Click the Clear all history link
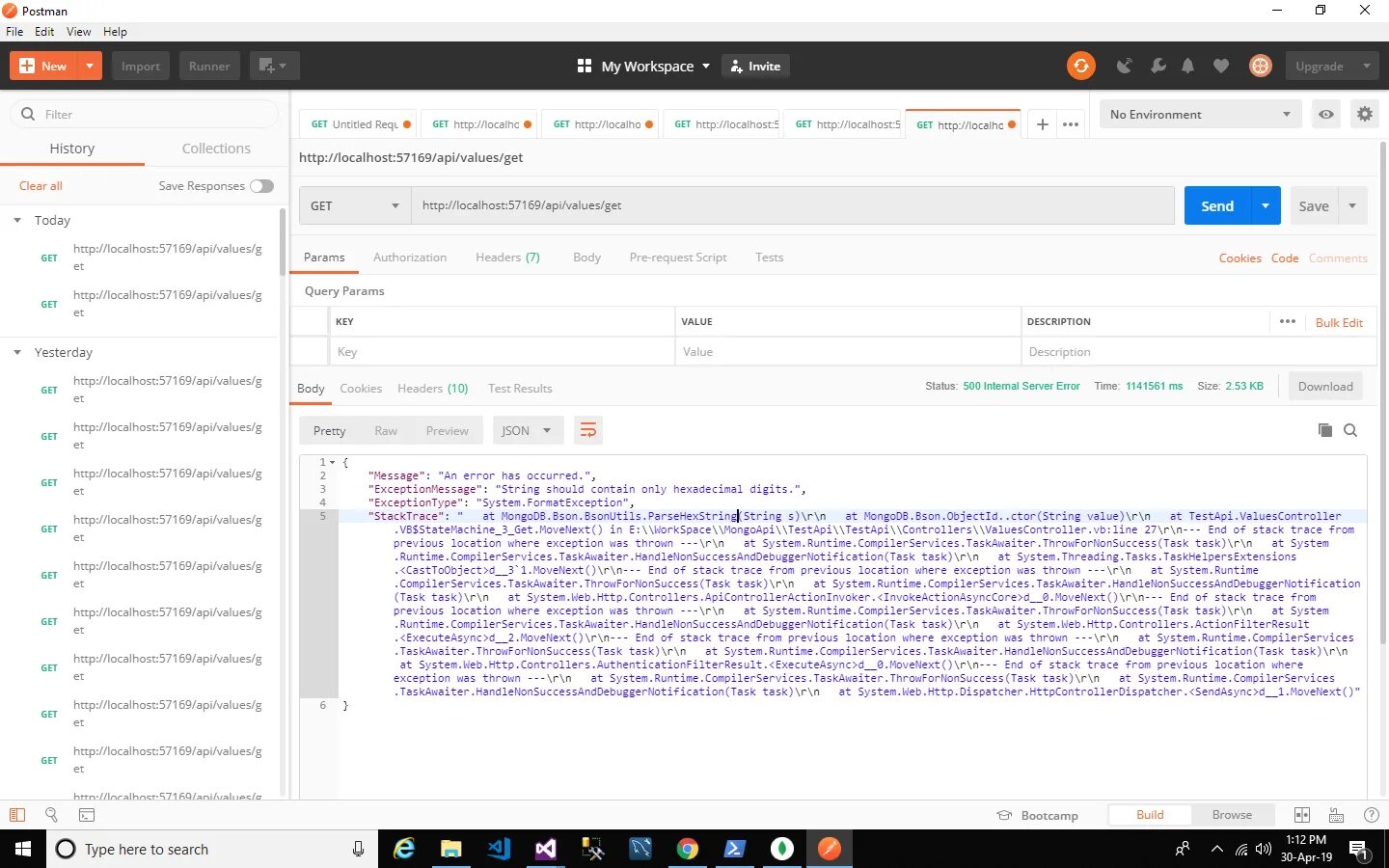The image size is (1389, 868). coord(41,186)
